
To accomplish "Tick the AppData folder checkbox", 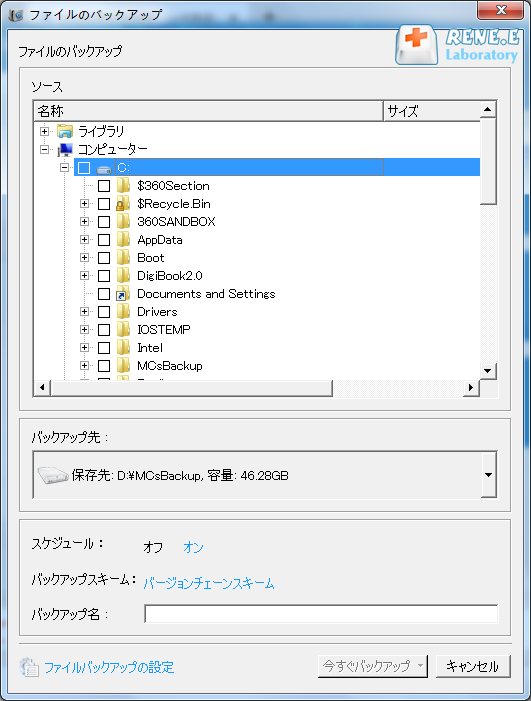I will tap(104, 240).
